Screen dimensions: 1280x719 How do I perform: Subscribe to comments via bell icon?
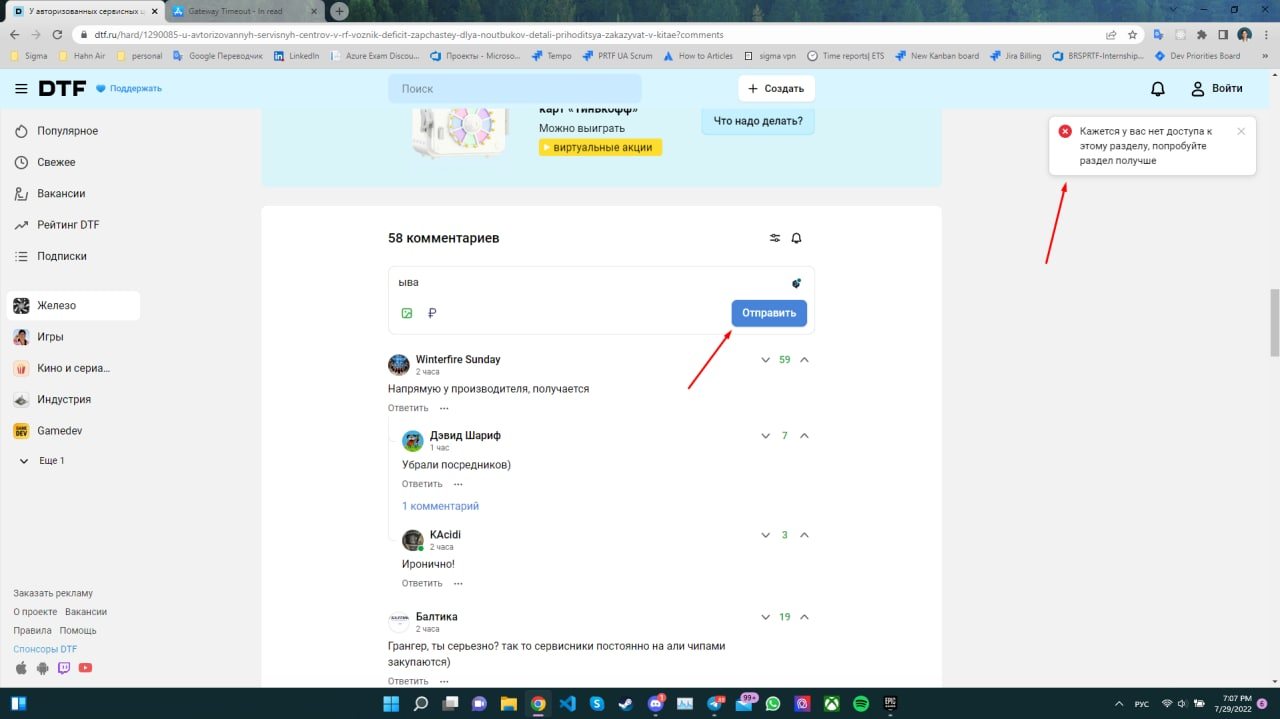797,238
